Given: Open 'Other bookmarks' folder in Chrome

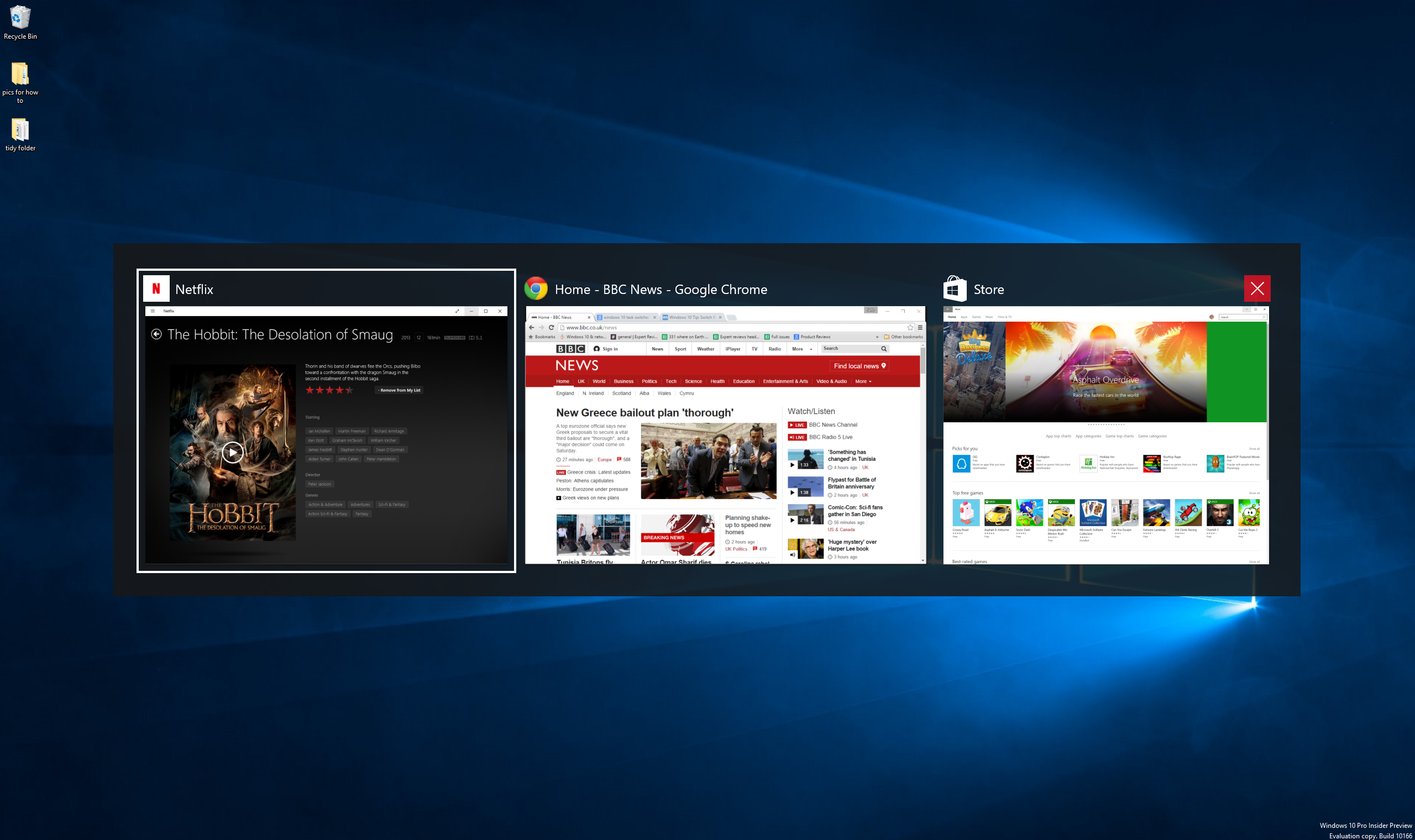Looking at the screenshot, I should (x=903, y=337).
